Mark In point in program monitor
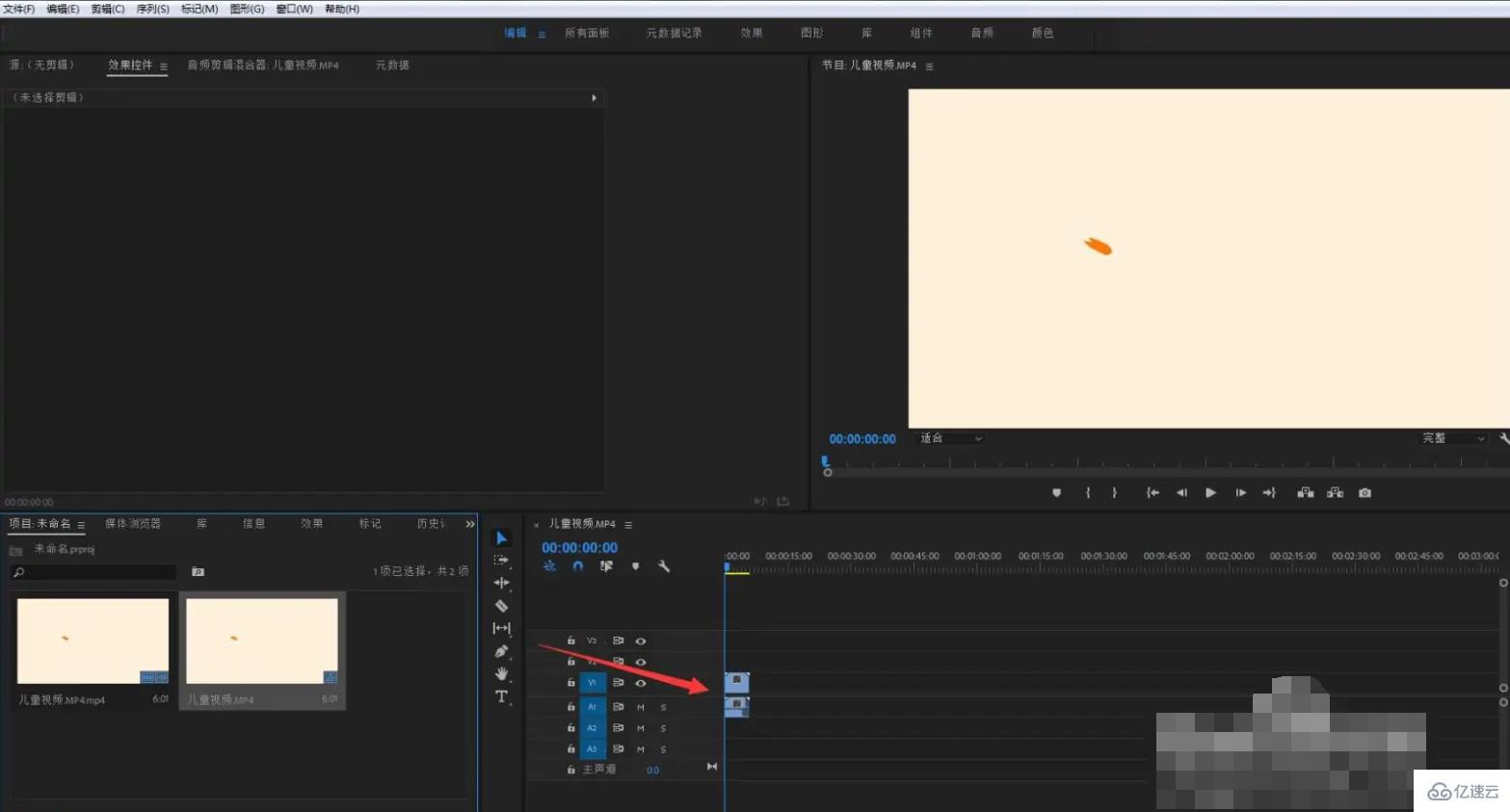The height and width of the screenshot is (812, 1510). coord(1088,492)
